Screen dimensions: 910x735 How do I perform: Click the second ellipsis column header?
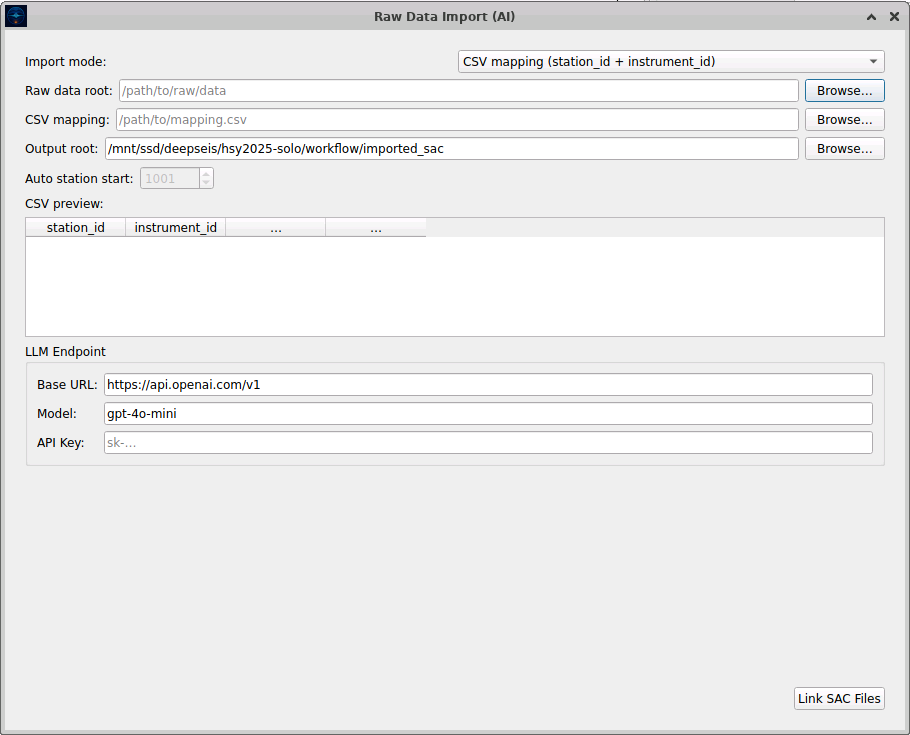point(375,228)
